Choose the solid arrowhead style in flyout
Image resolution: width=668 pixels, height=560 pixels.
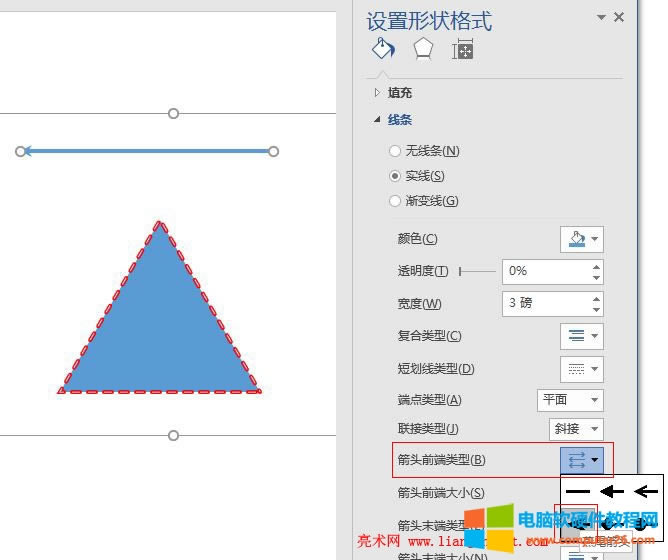pos(612,491)
